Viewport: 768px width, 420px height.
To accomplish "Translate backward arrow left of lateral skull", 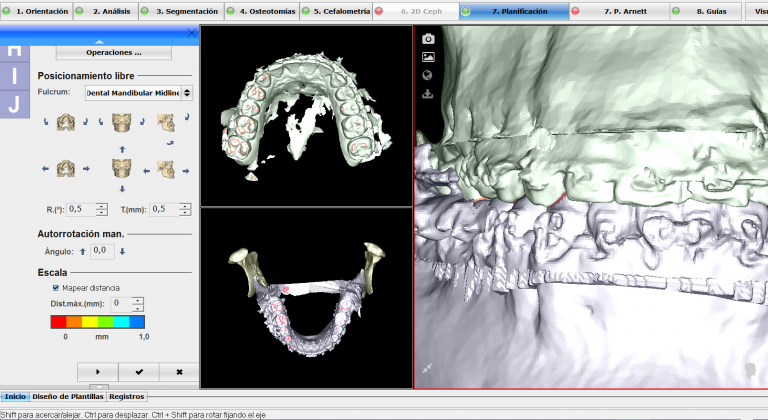I will [146, 171].
